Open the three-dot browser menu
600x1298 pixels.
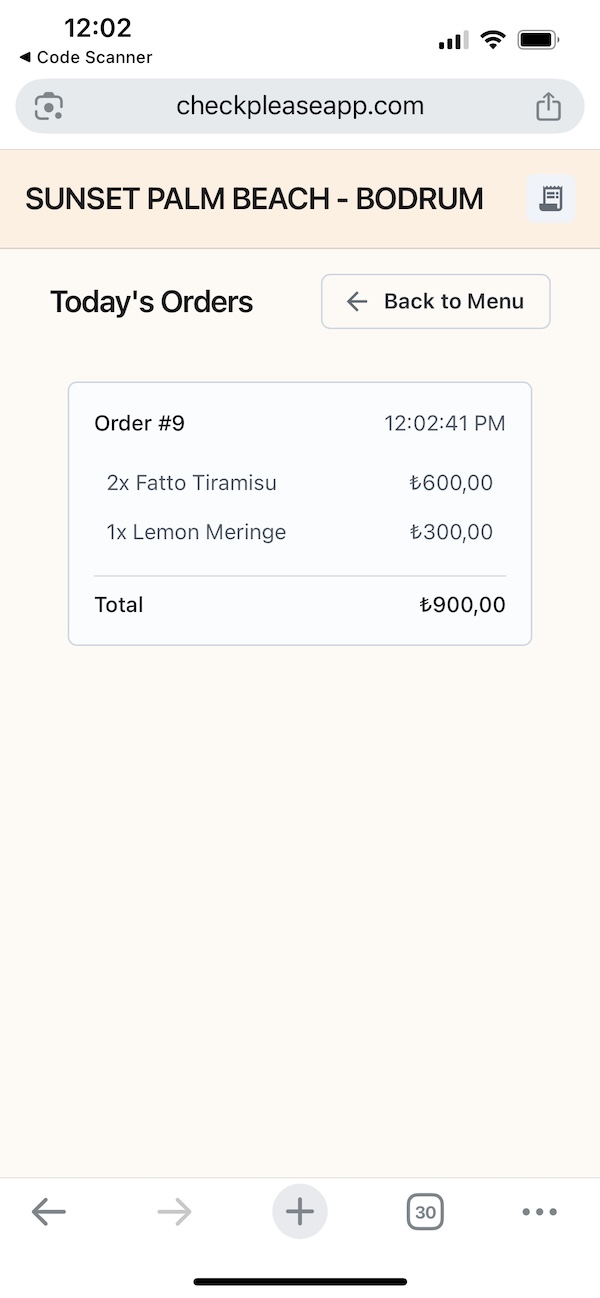pos(540,1212)
